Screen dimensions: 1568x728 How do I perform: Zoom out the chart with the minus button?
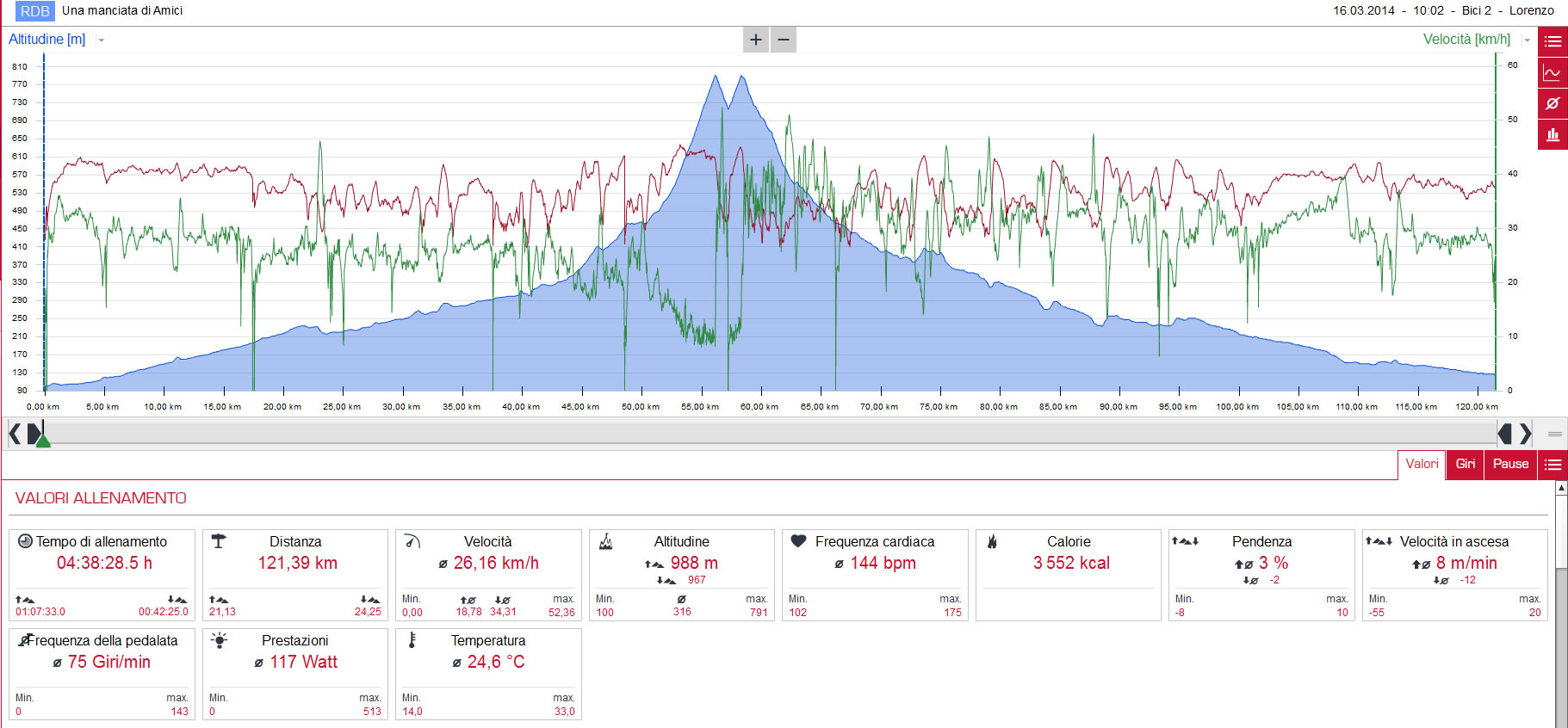784,40
